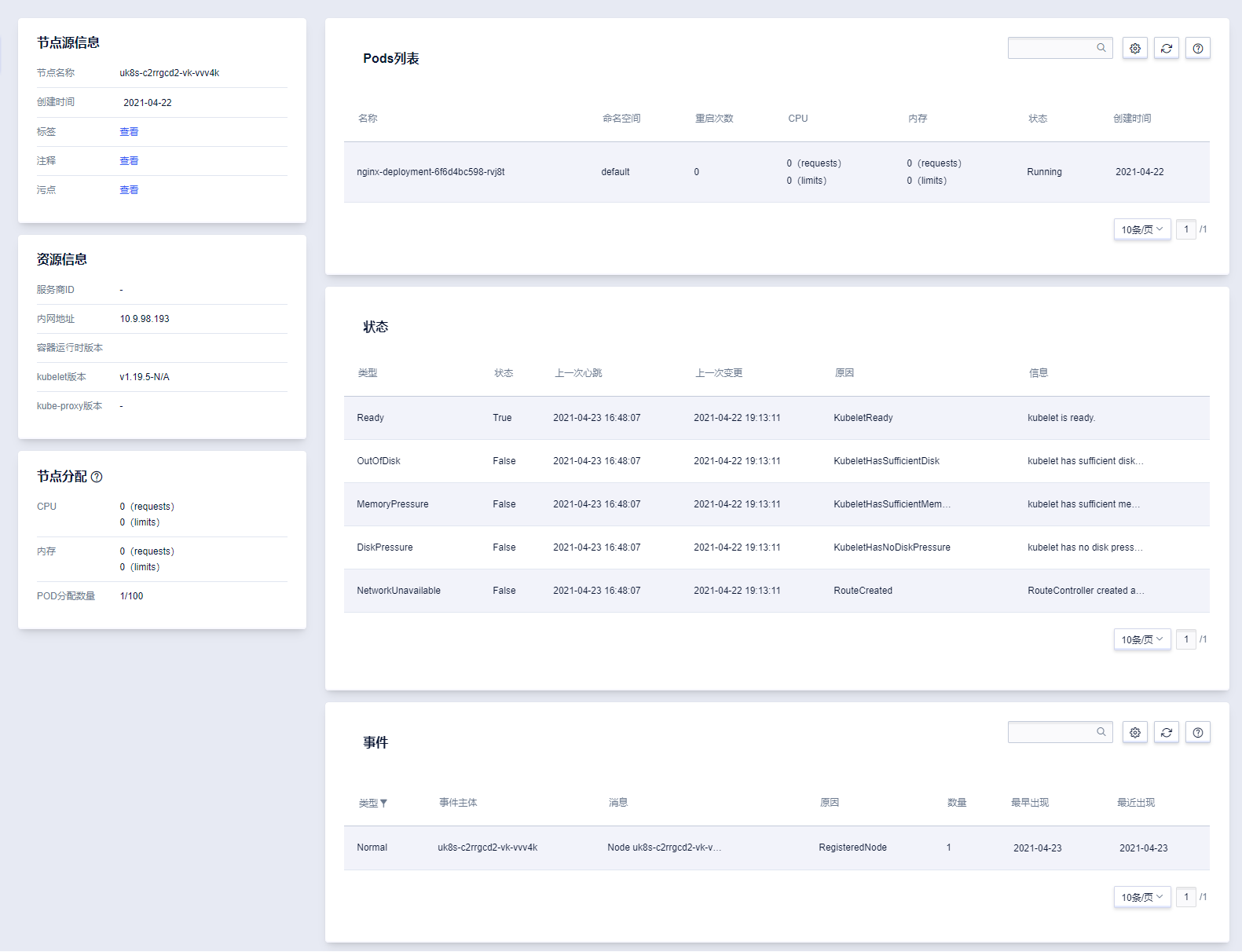The width and height of the screenshot is (1242, 952).
Task: Open page size dropdown in 状态 panel
Action: (1142, 639)
